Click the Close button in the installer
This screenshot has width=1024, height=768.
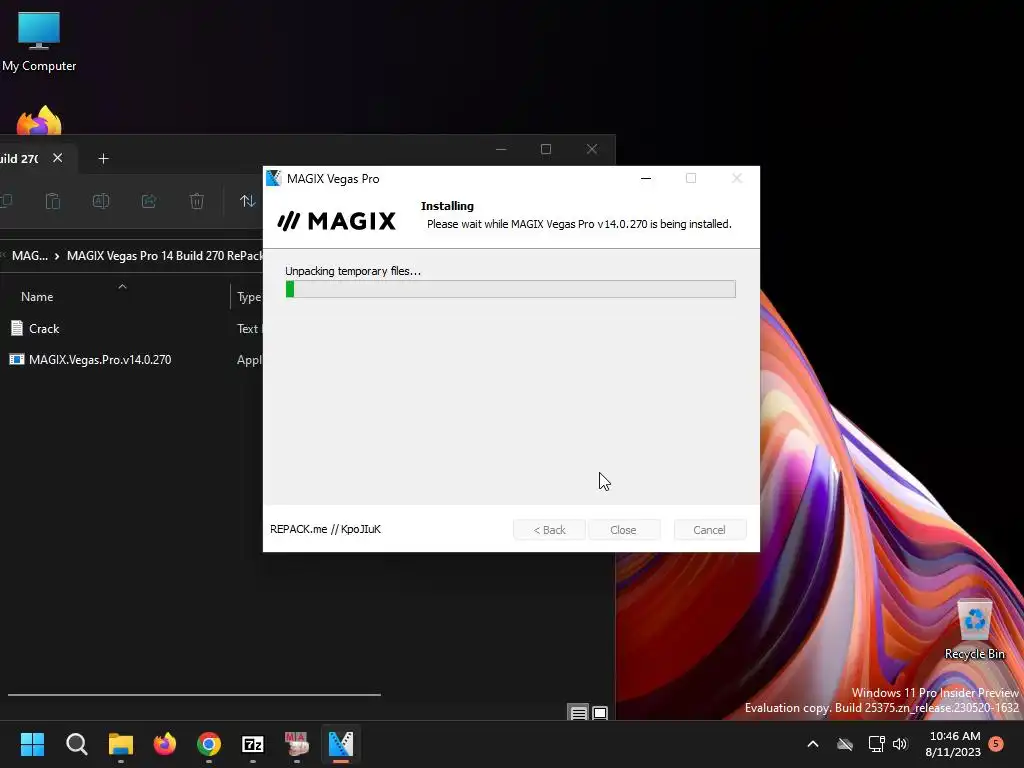tap(623, 530)
